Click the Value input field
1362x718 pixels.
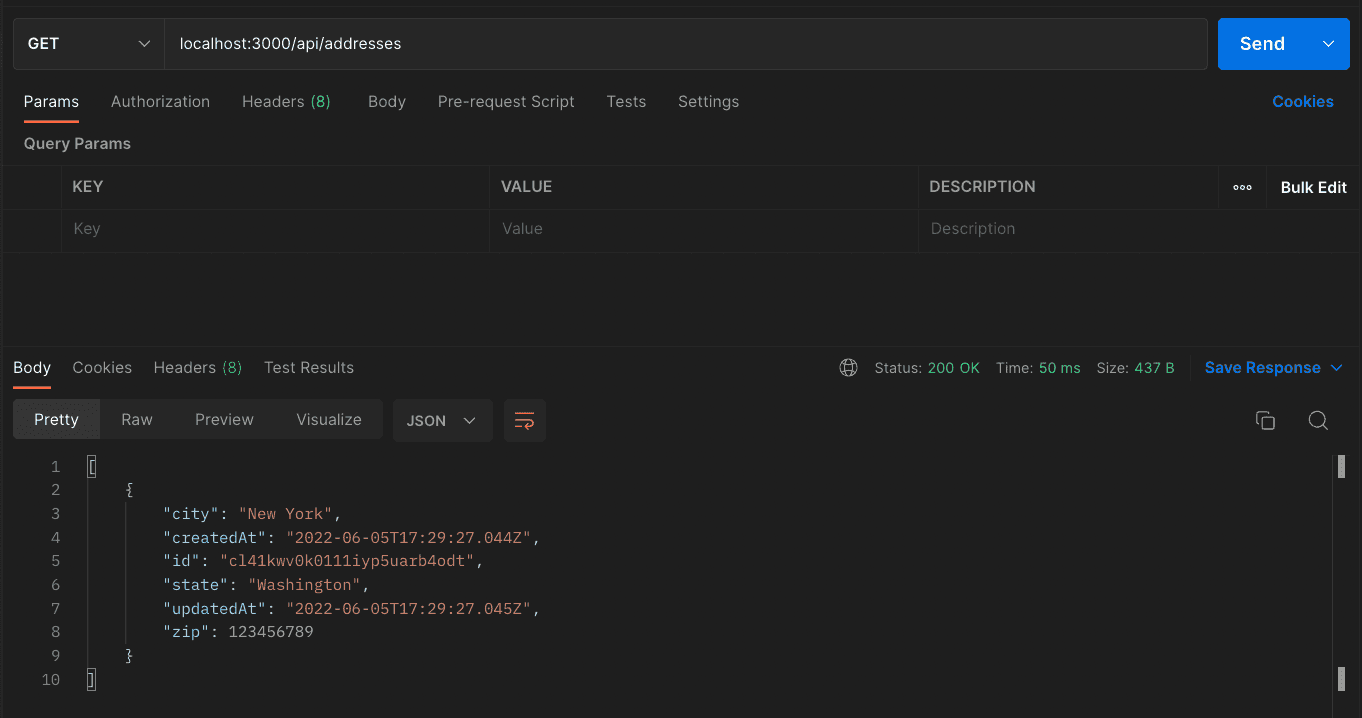coord(704,229)
